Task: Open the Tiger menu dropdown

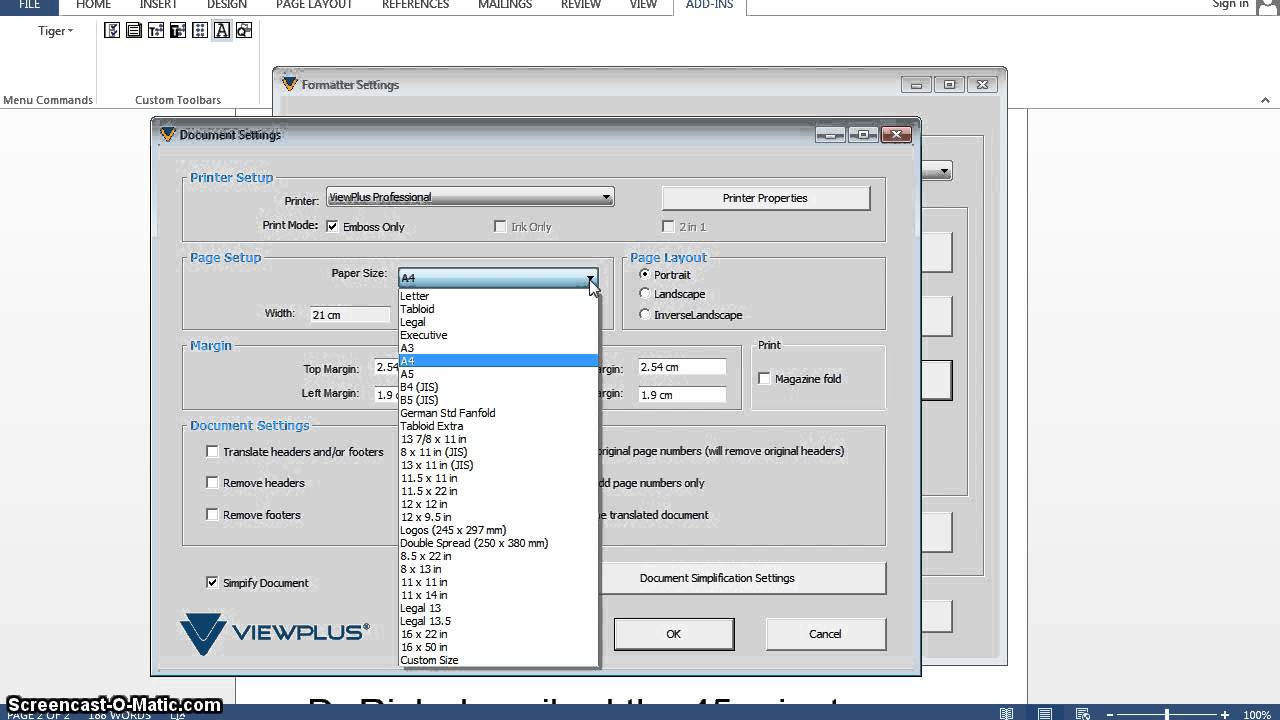Action: [56, 31]
